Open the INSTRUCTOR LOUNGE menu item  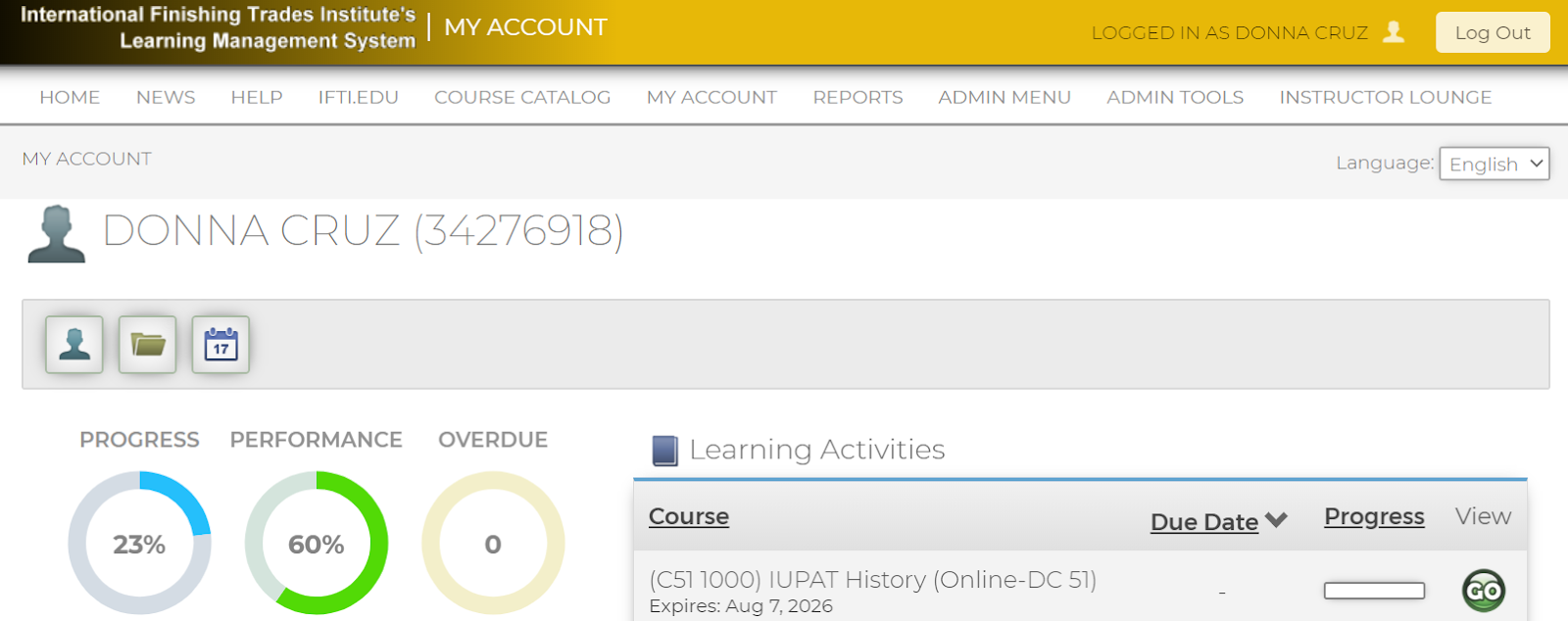1386,97
